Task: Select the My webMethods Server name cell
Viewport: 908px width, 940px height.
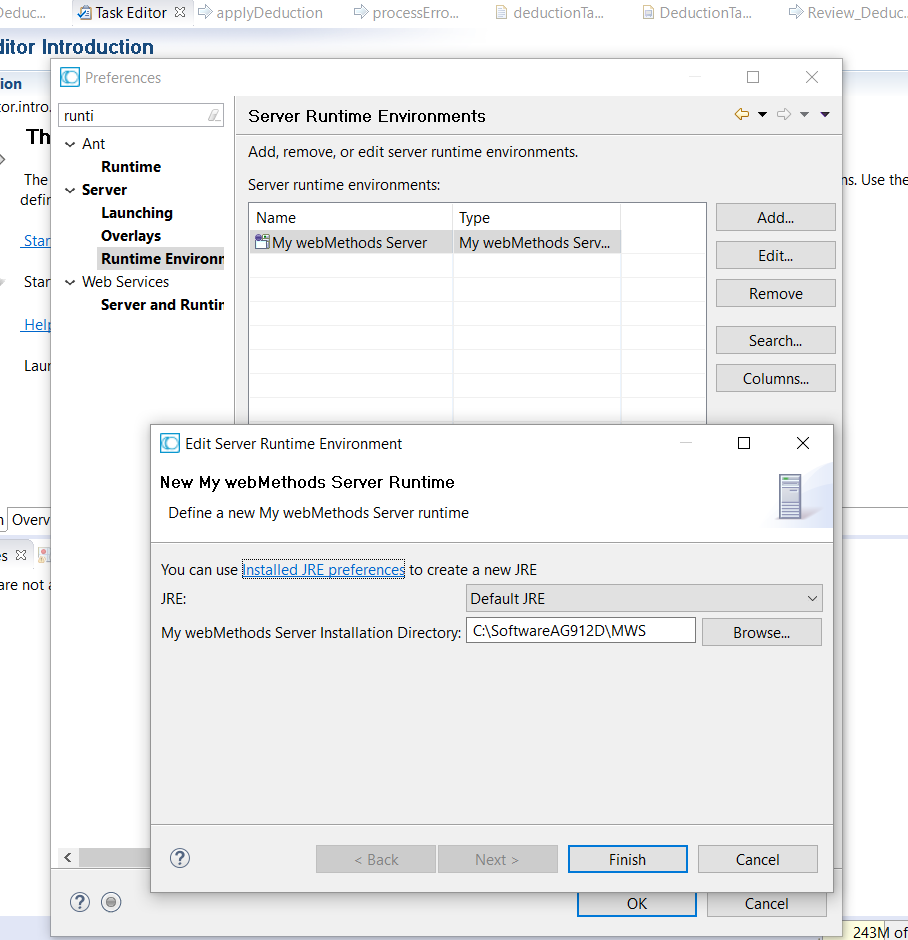Action: pyautogui.click(x=351, y=242)
